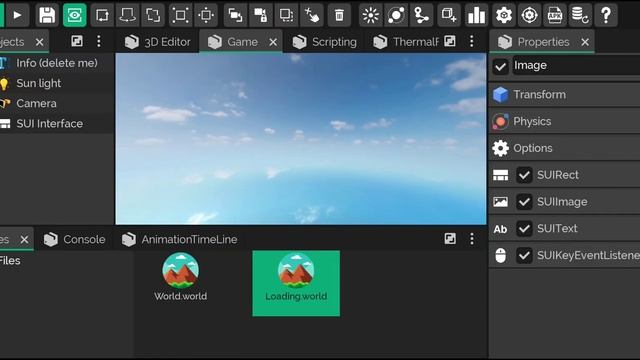Open the bottom panel three-dot menu

[x=472, y=239]
